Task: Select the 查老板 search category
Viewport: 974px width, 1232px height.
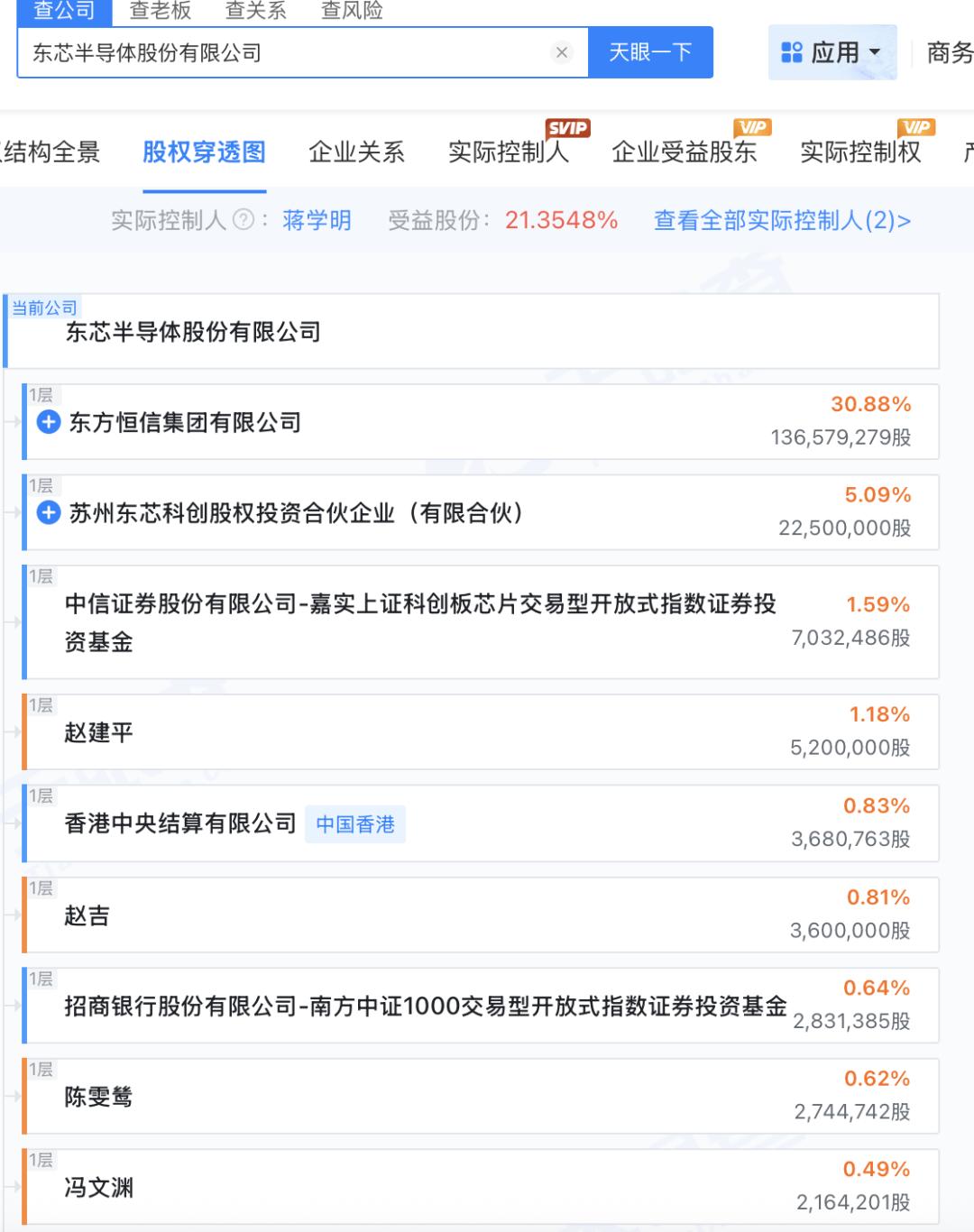Action: 161,10
